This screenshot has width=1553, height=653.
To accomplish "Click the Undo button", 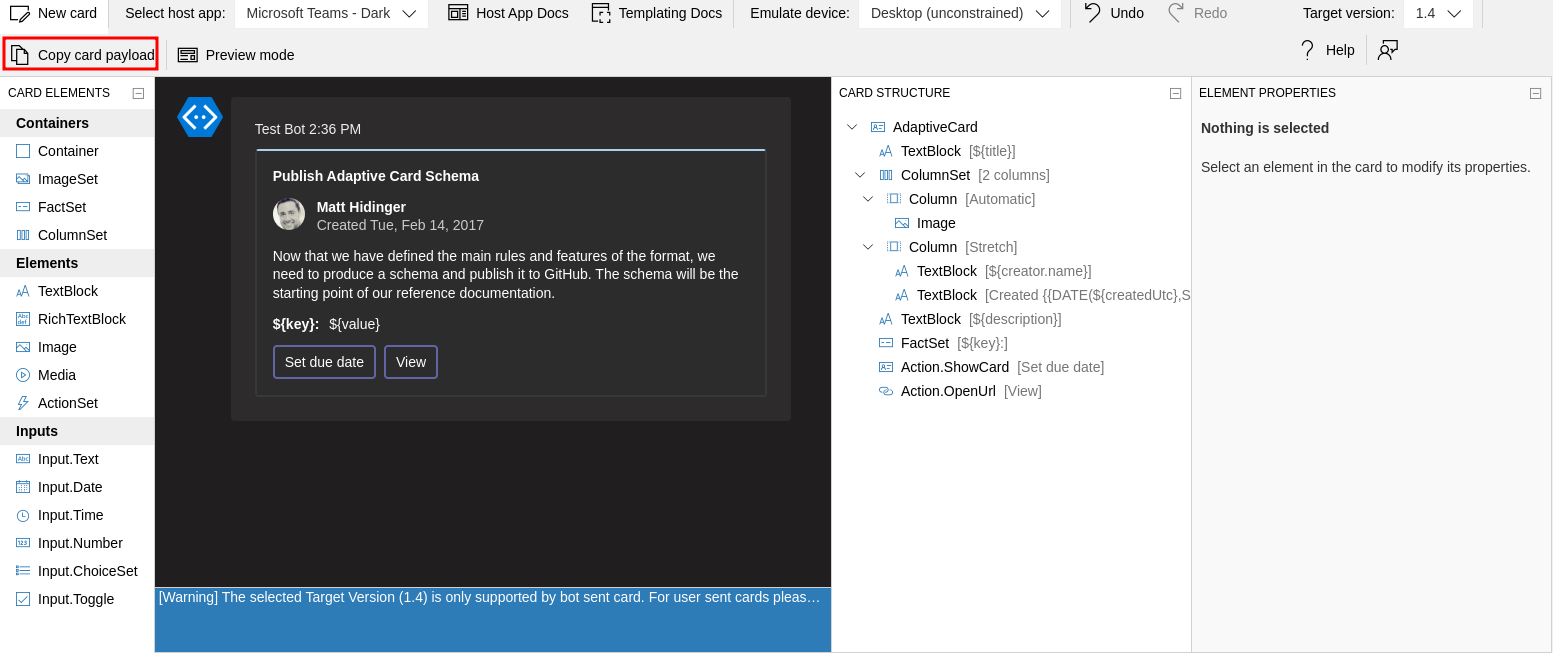I will pos(1113,13).
